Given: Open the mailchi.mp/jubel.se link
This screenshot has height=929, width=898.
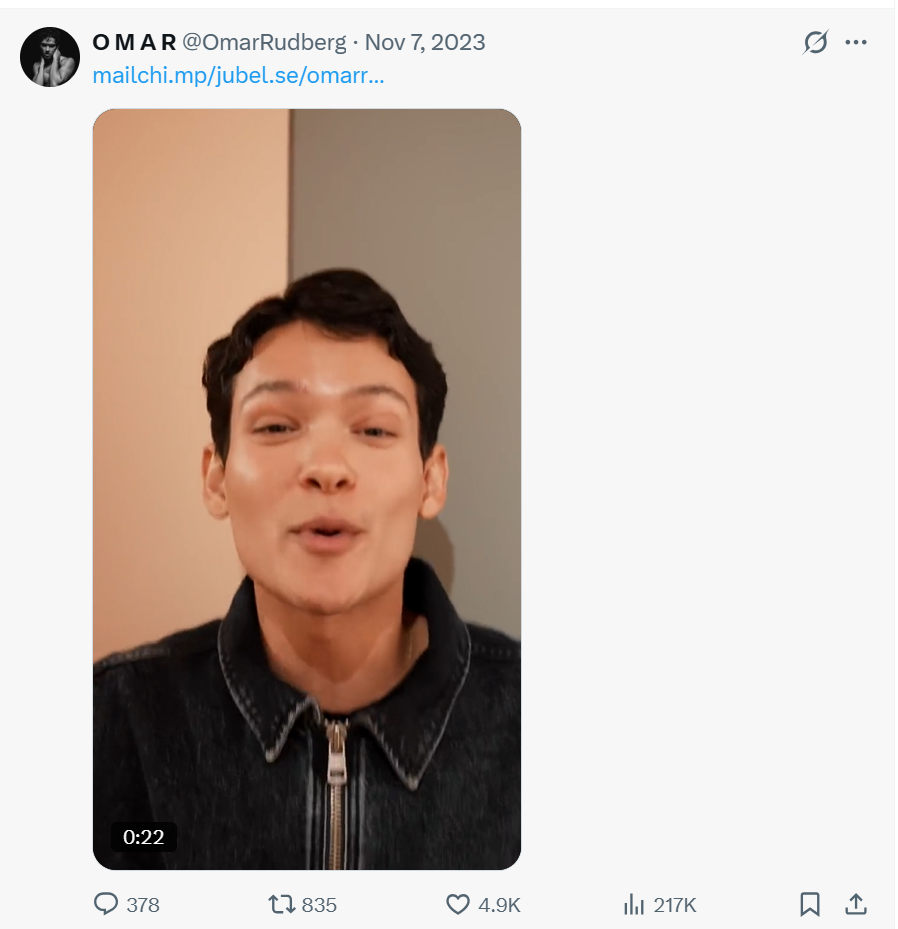Looking at the screenshot, I should point(238,75).
